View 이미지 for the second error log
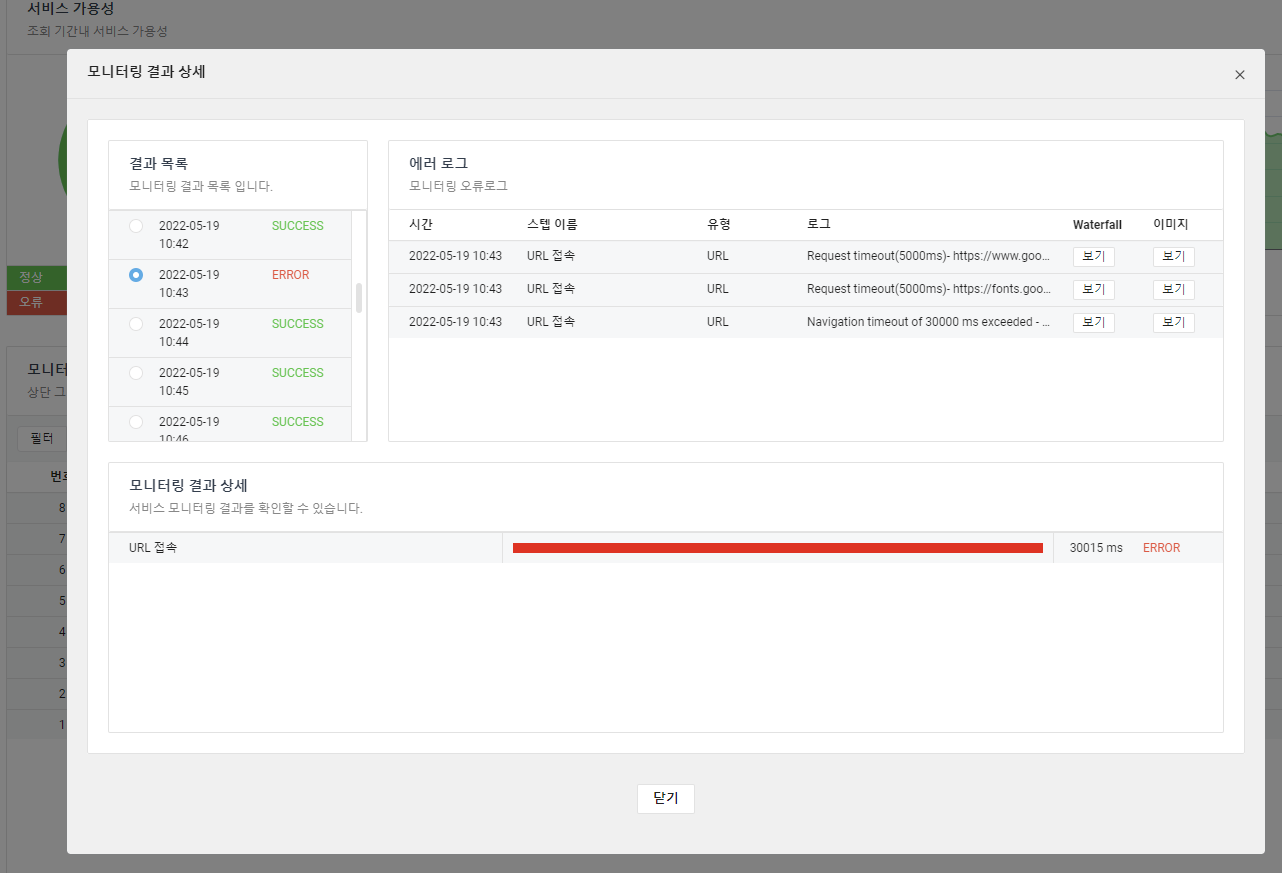1282x873 pixels. pos(1173,289)
